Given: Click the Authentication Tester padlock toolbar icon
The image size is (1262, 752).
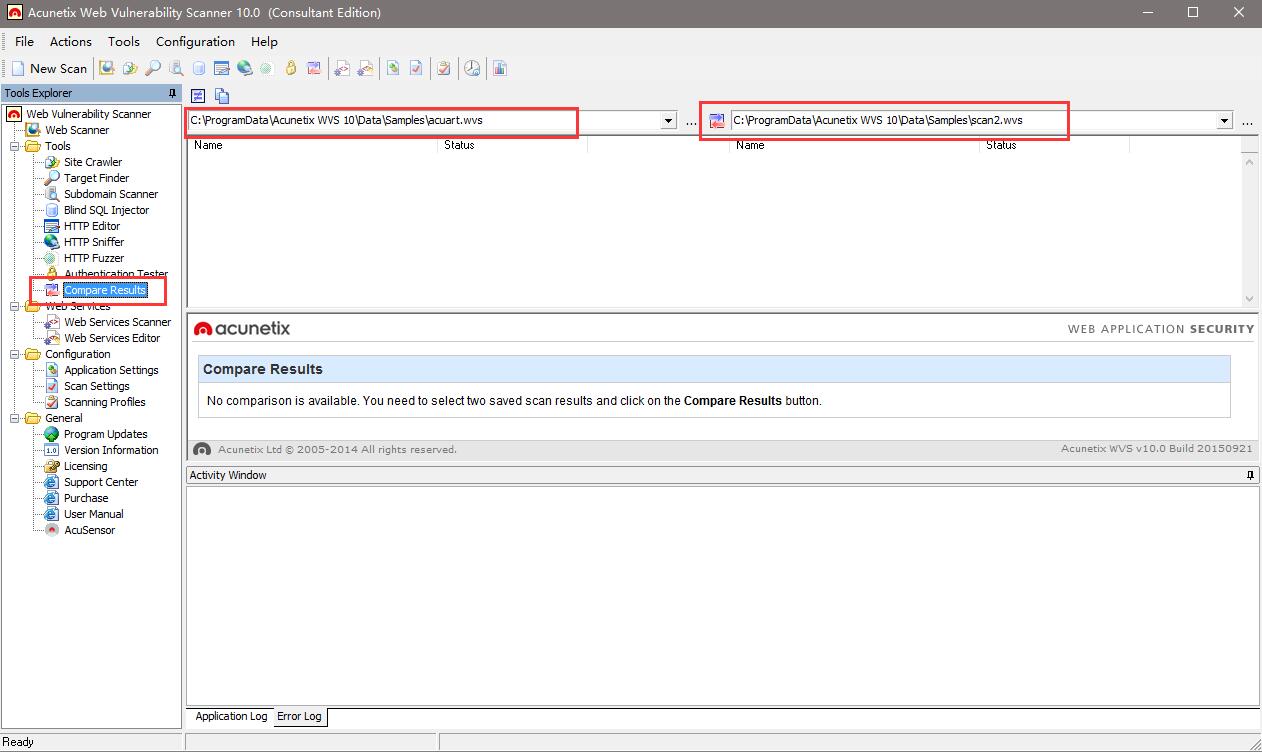Looking at the screenshot, I should tap(291, 69).
